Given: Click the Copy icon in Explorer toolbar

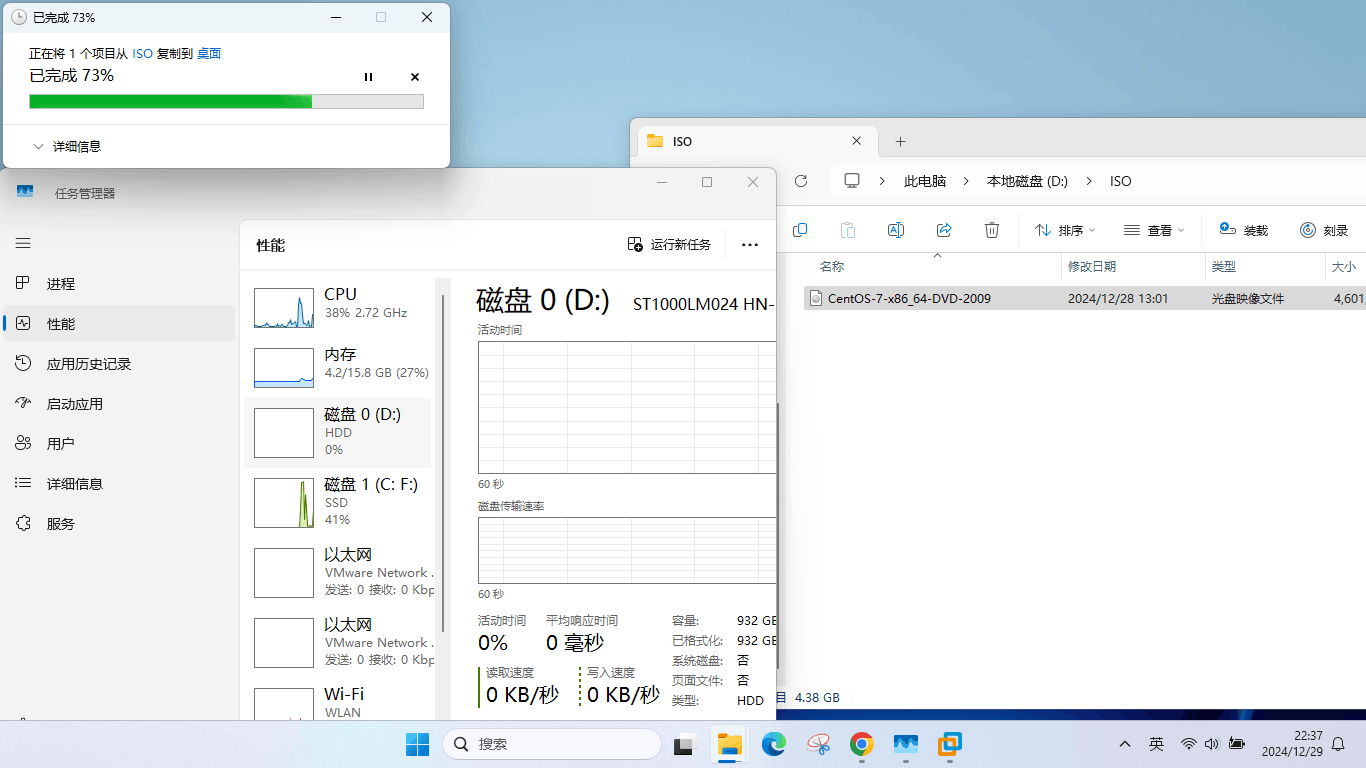Looking at the screenshot, I should point(800,230).
